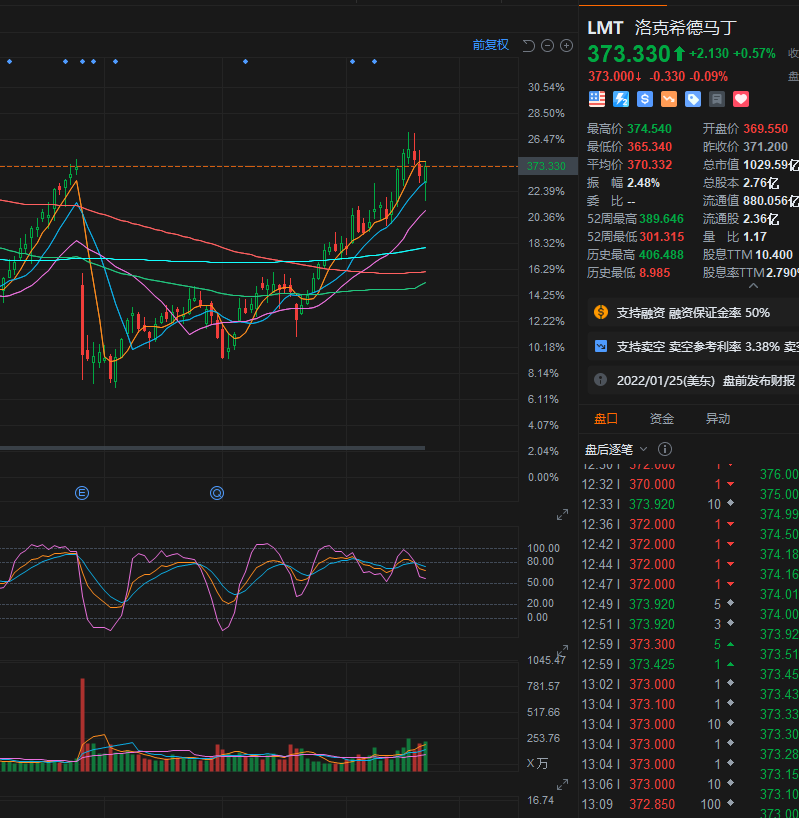Viewport: 799px width, 818px height.
Task: Collapse the quote details with up chevron
Action: tap(753, 286)
